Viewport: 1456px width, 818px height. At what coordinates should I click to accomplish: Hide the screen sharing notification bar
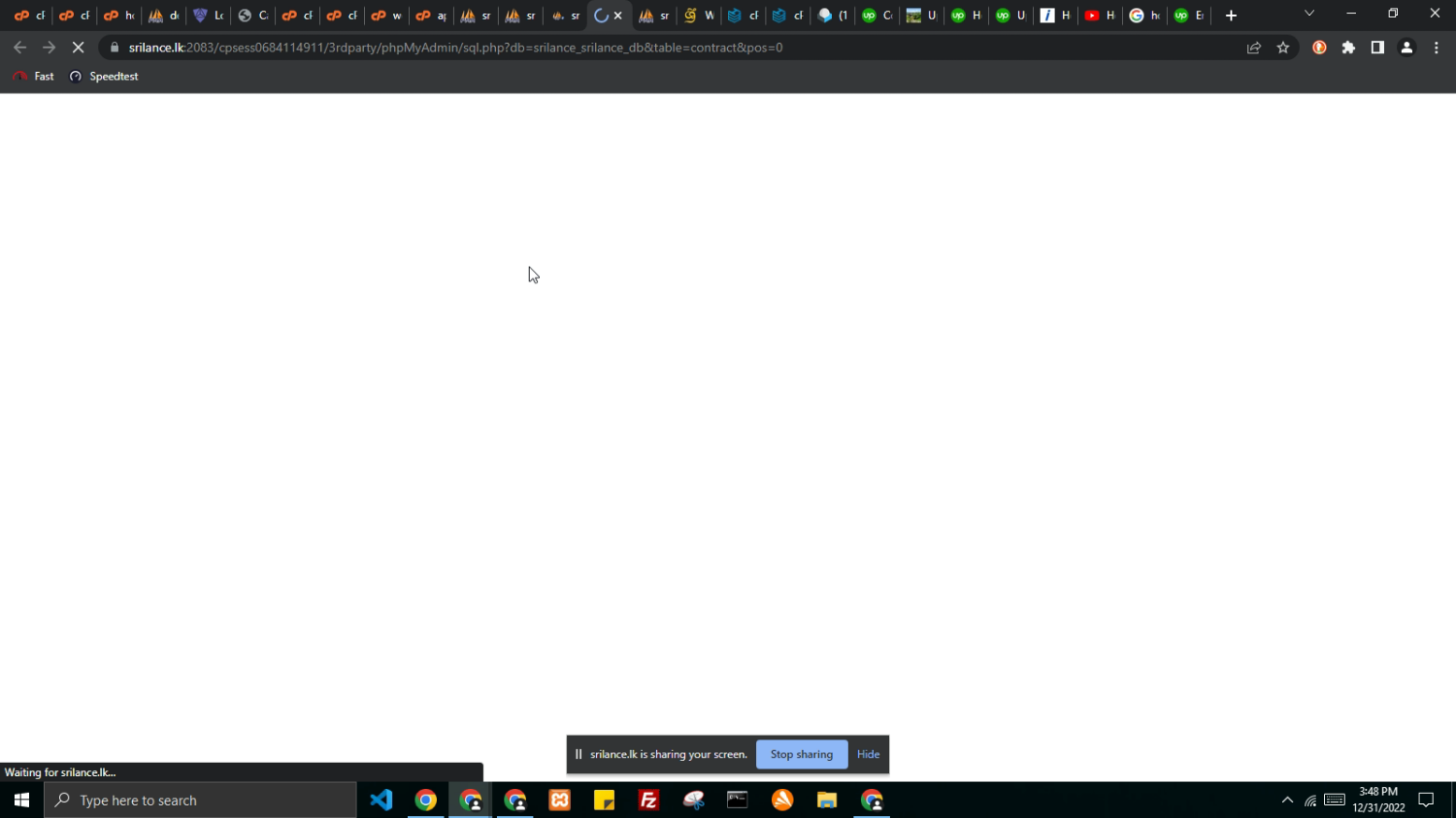(x=868, y=754)
